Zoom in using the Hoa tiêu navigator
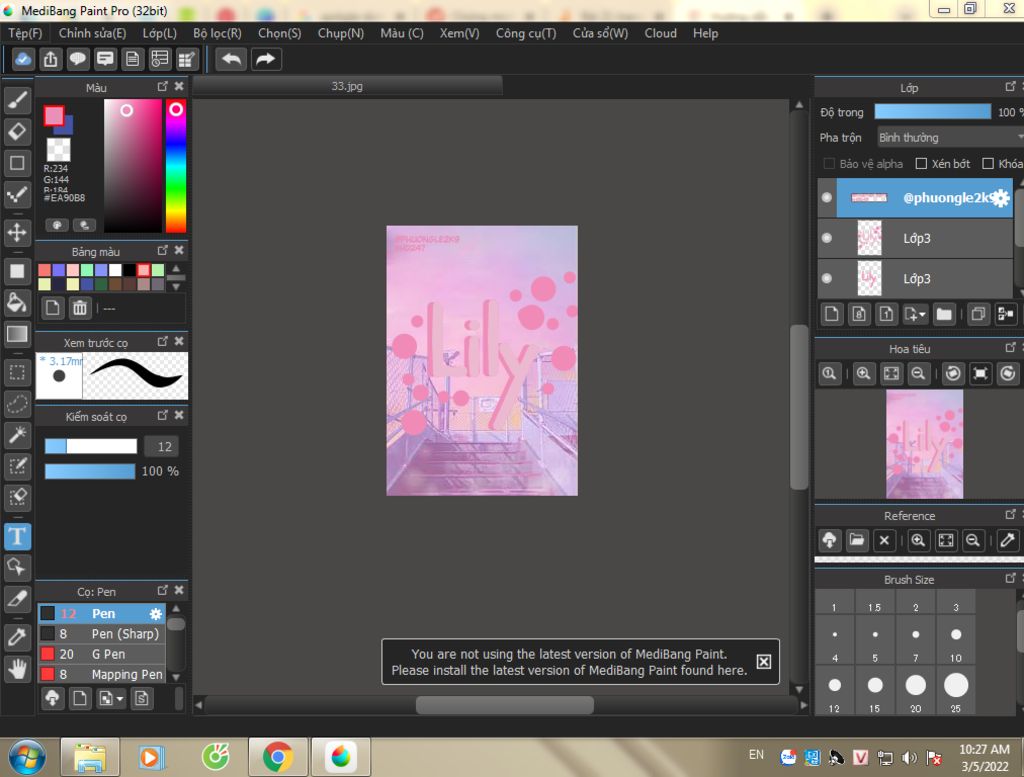1024x777 pixels. 863,373
